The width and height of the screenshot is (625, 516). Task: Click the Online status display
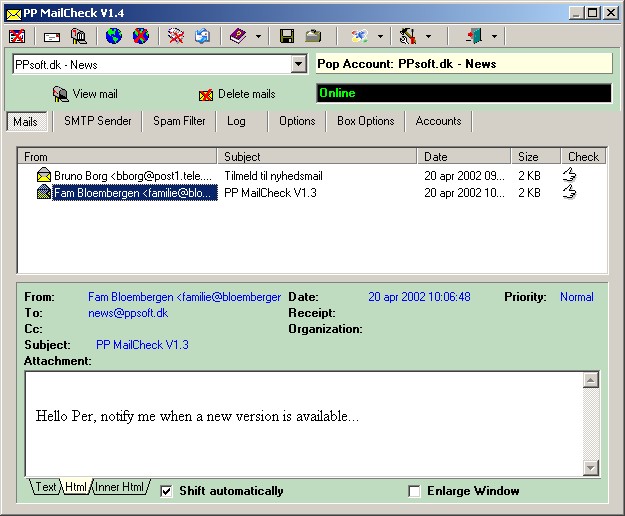click(464, 93)
